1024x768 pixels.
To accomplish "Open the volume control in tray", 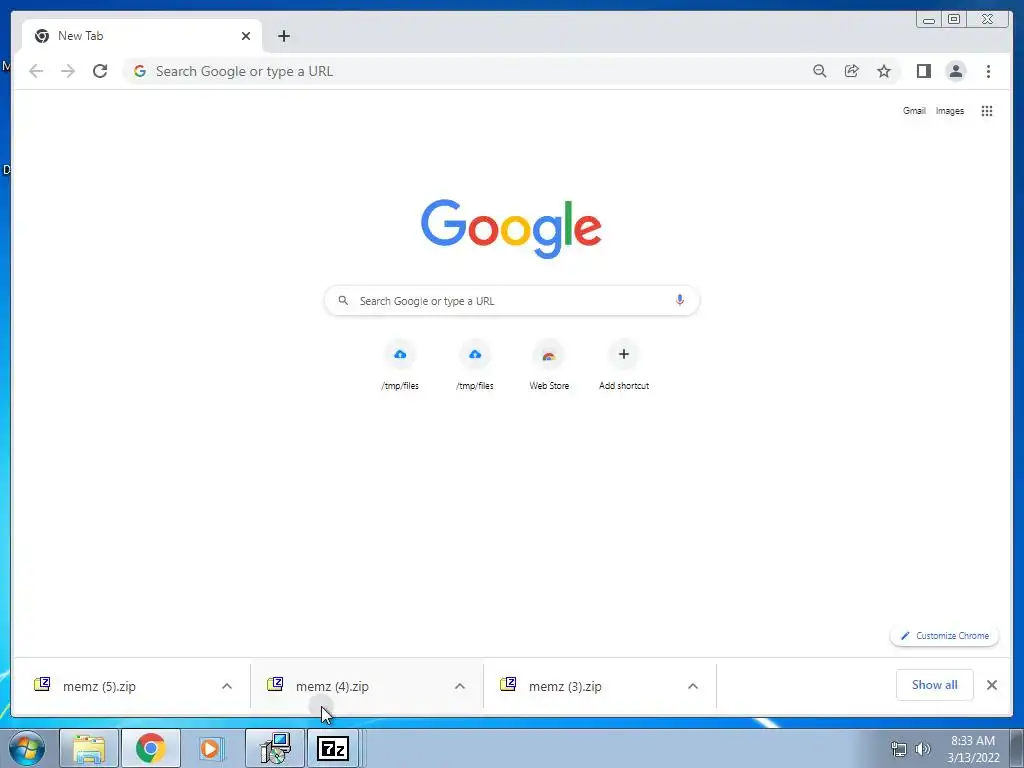I will point(922,749).
